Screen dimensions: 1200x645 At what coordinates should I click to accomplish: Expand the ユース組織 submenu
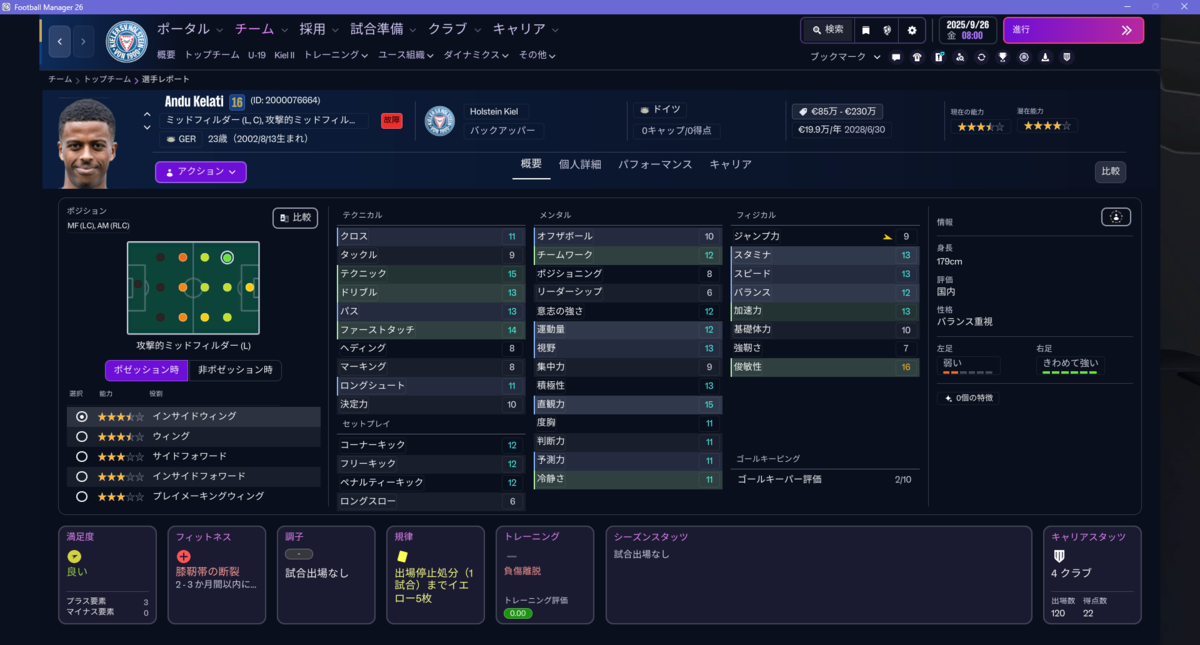pyautogui.click(x=406, y=56)
